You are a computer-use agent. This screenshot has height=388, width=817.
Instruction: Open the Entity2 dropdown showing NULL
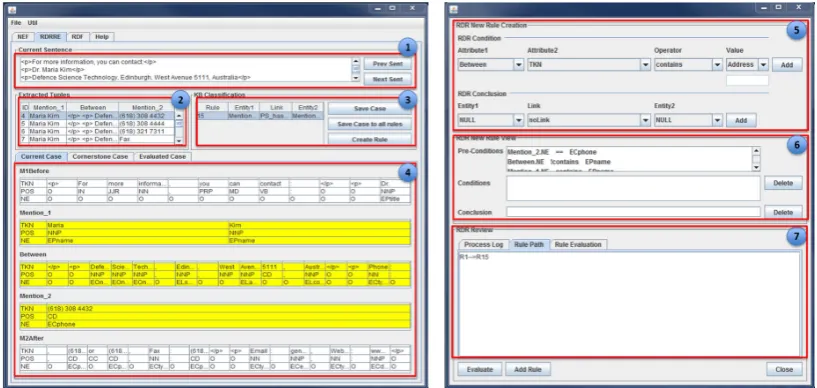[688, 120]
